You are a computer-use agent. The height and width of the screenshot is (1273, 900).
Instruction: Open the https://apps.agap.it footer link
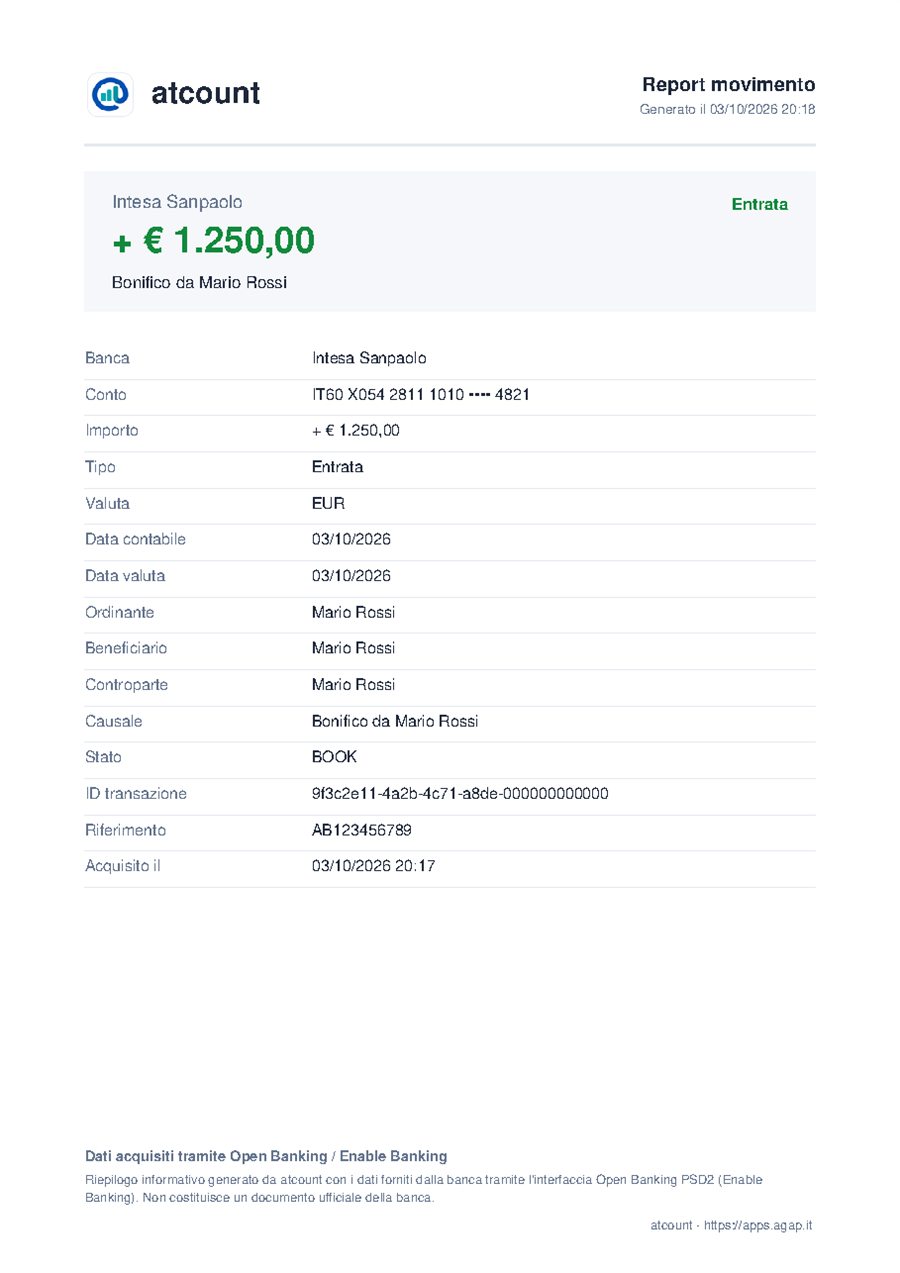coord(758,1225)
